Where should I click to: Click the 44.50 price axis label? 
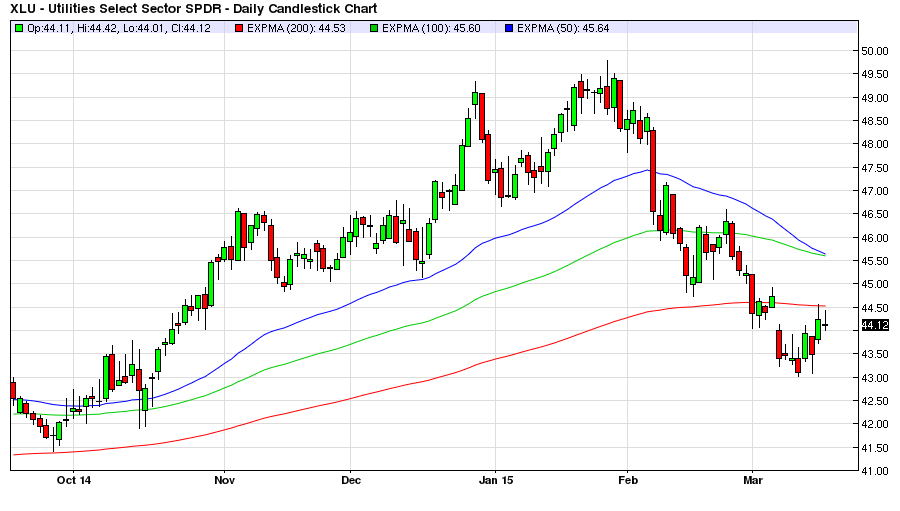click(x=875, y=308)
